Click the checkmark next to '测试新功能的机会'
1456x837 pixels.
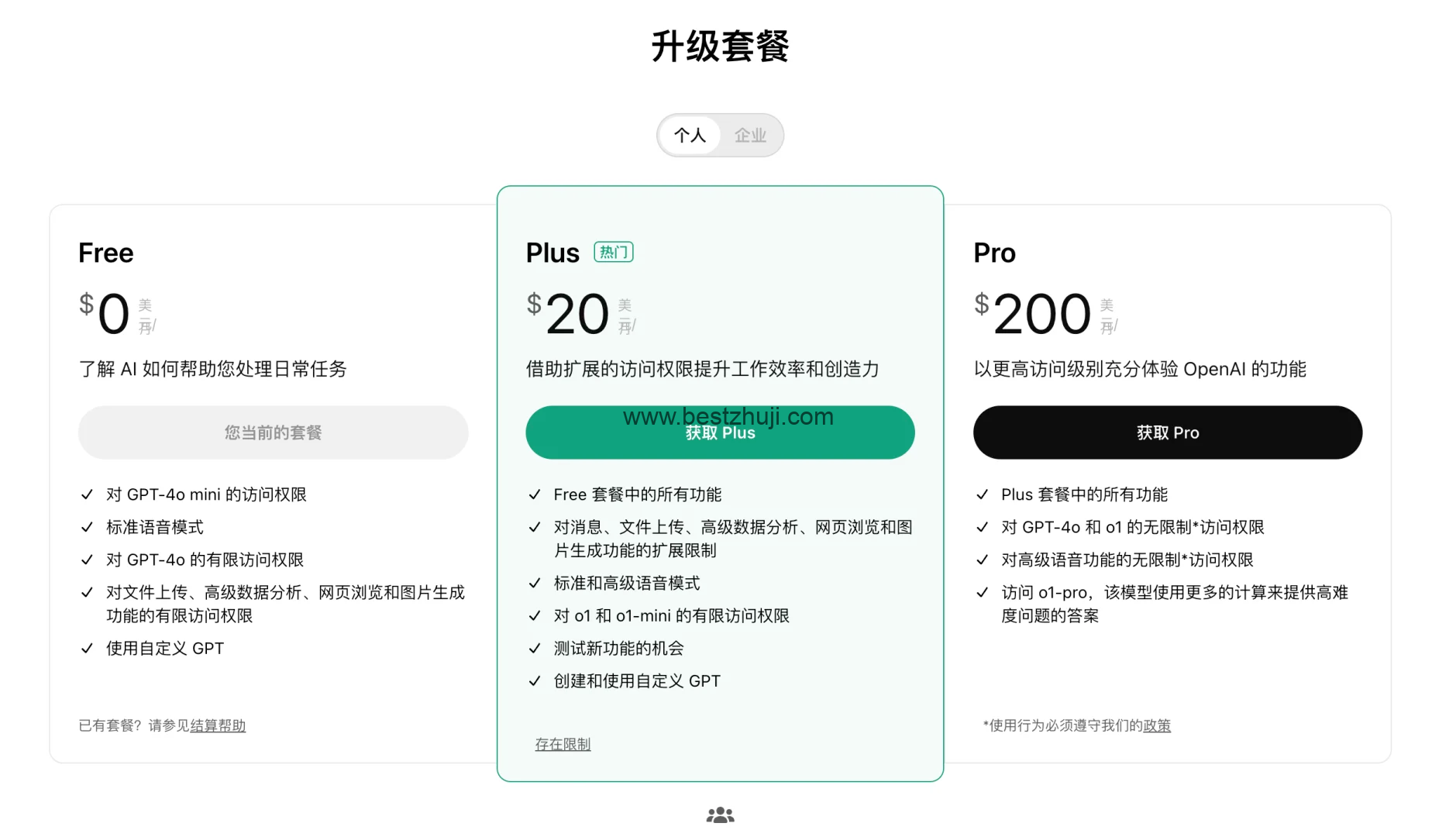(535, 648)
